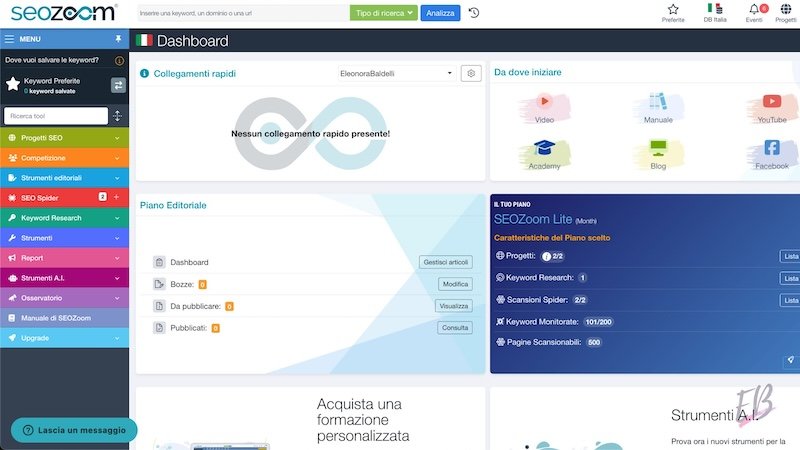
Task: Click the SEOZoom Lite plan title
Action: click(x=533, y=219)
